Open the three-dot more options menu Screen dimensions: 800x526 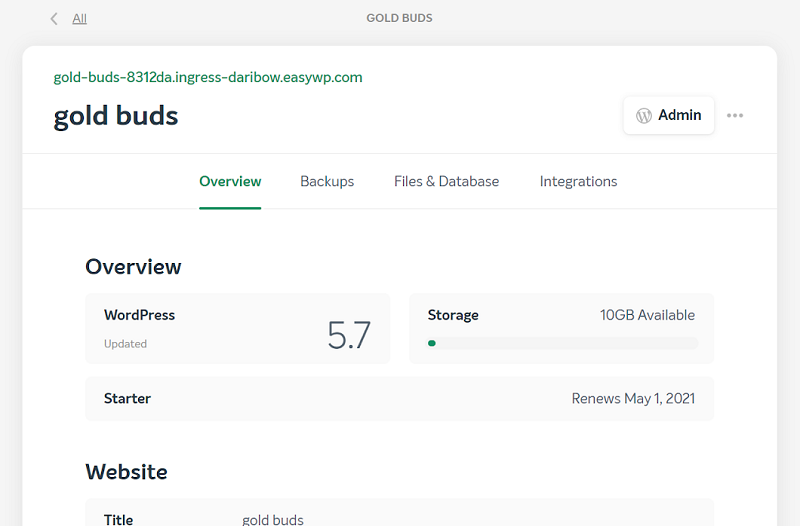(x=735, y=115)
